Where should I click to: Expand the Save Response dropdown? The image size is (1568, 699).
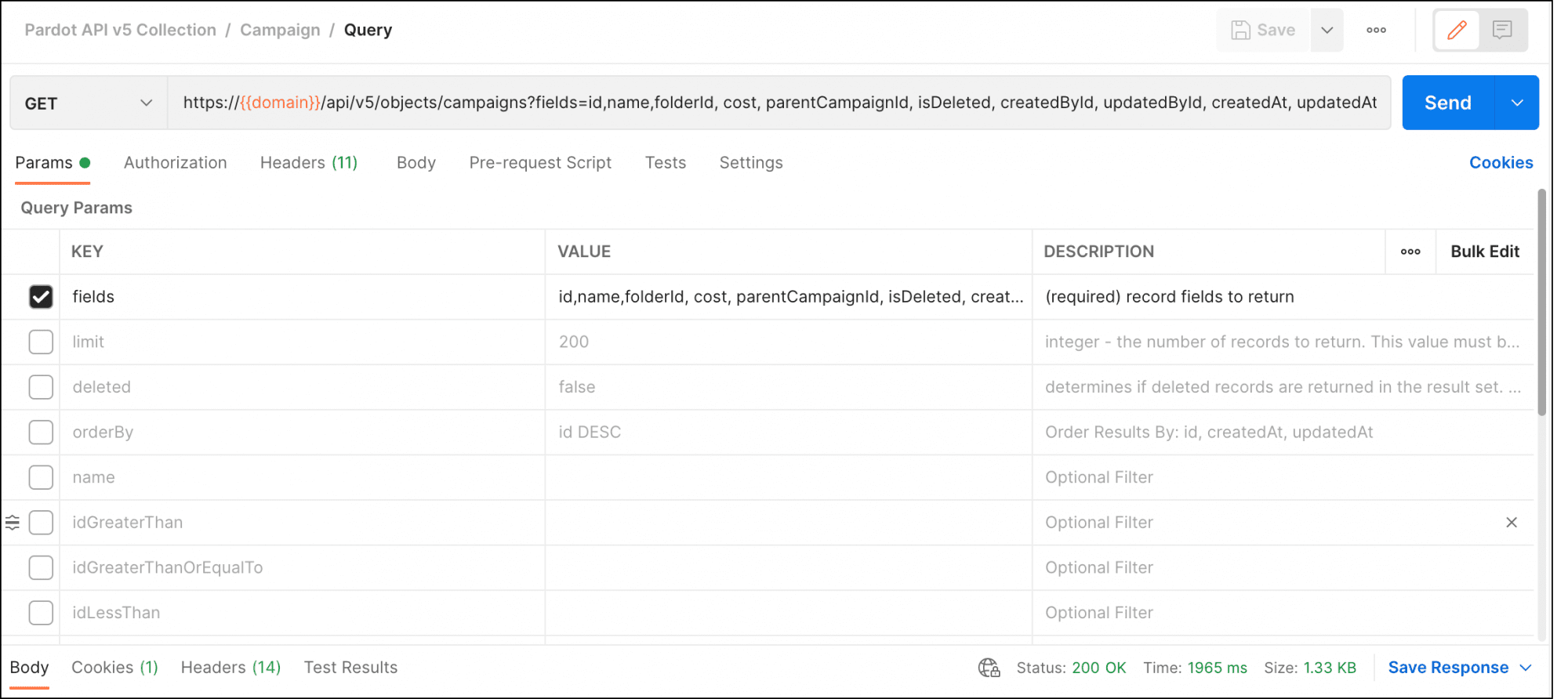[1526, 668]
